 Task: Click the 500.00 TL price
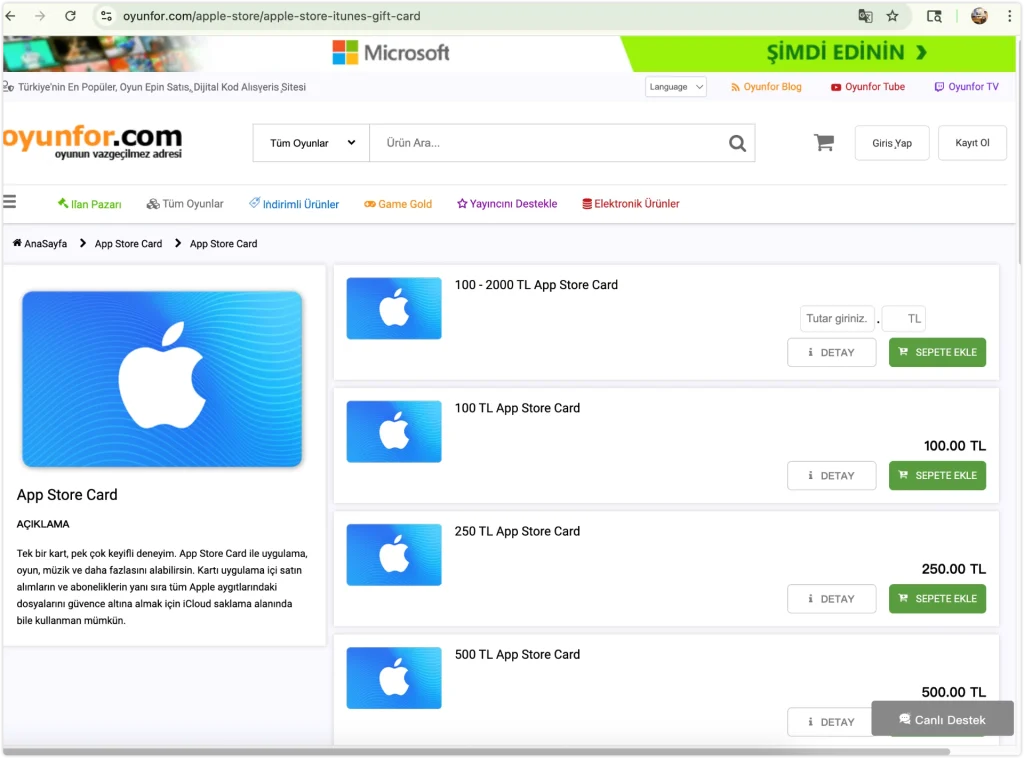953,692
